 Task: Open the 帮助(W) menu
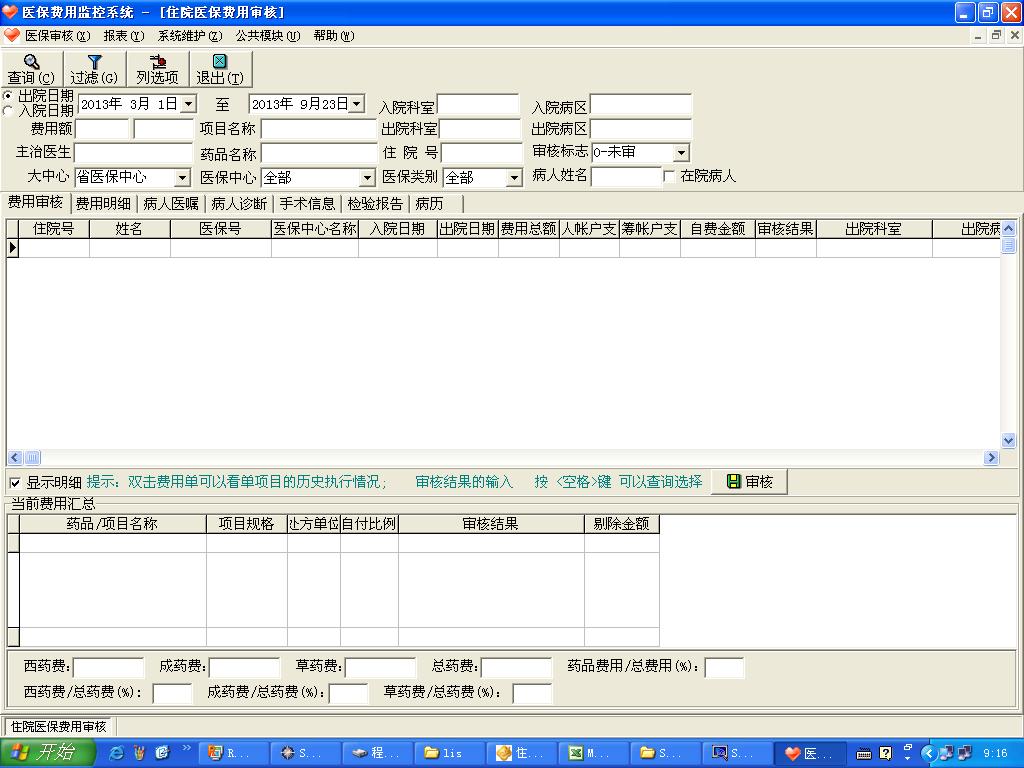334,36
